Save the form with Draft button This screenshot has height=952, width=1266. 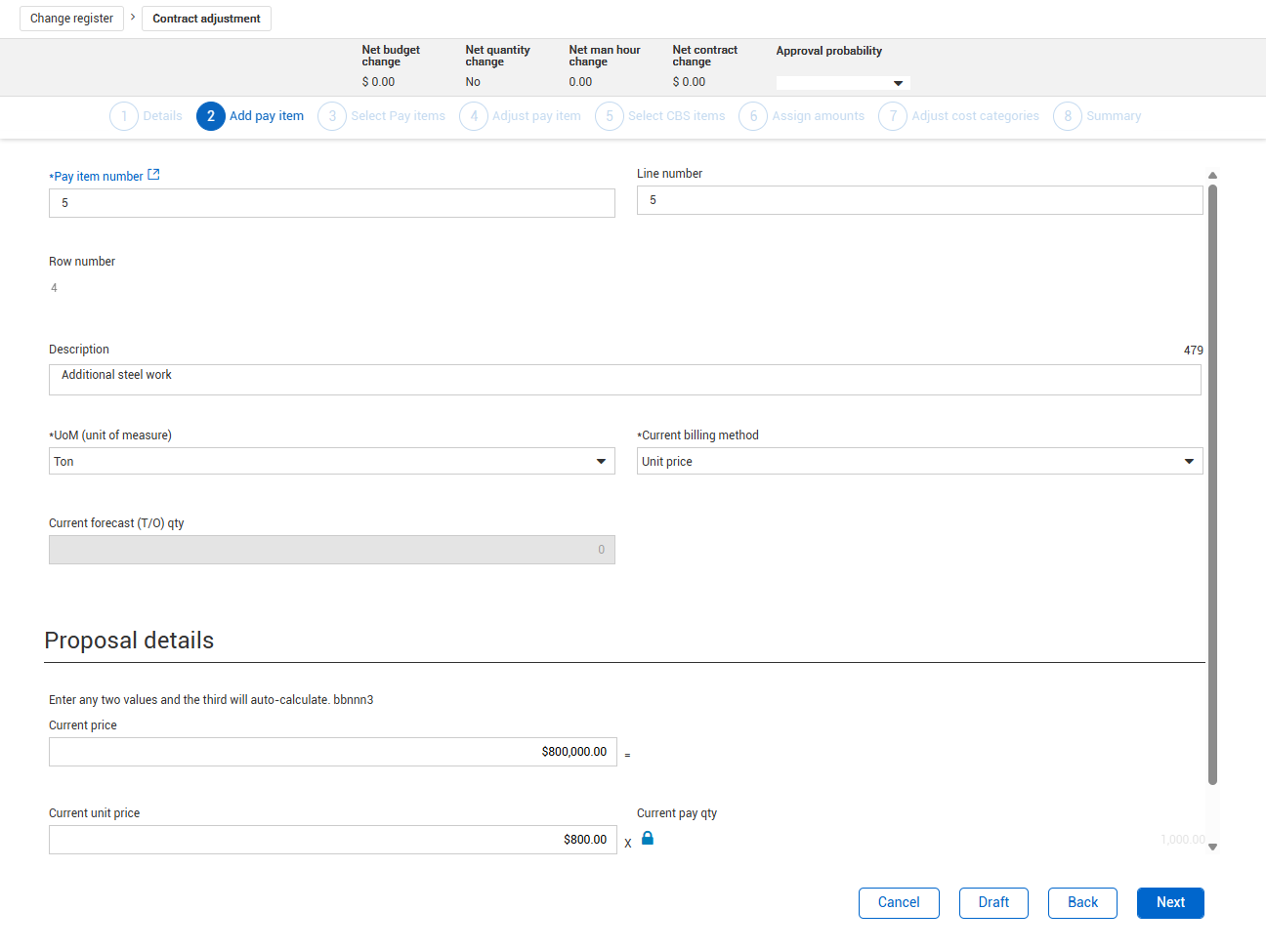(x=992, y=903)
